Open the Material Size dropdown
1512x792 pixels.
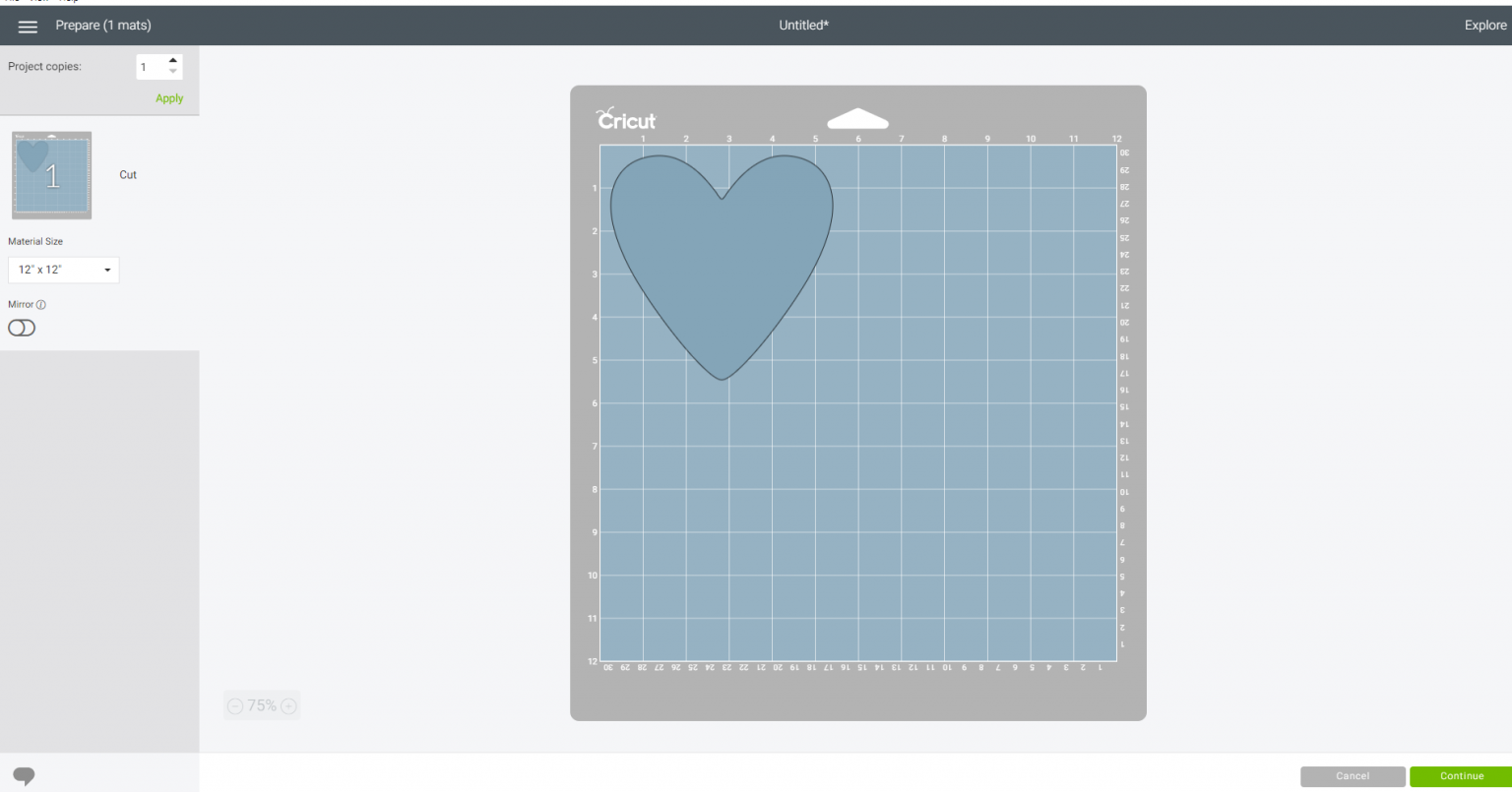tap(63, 270)
